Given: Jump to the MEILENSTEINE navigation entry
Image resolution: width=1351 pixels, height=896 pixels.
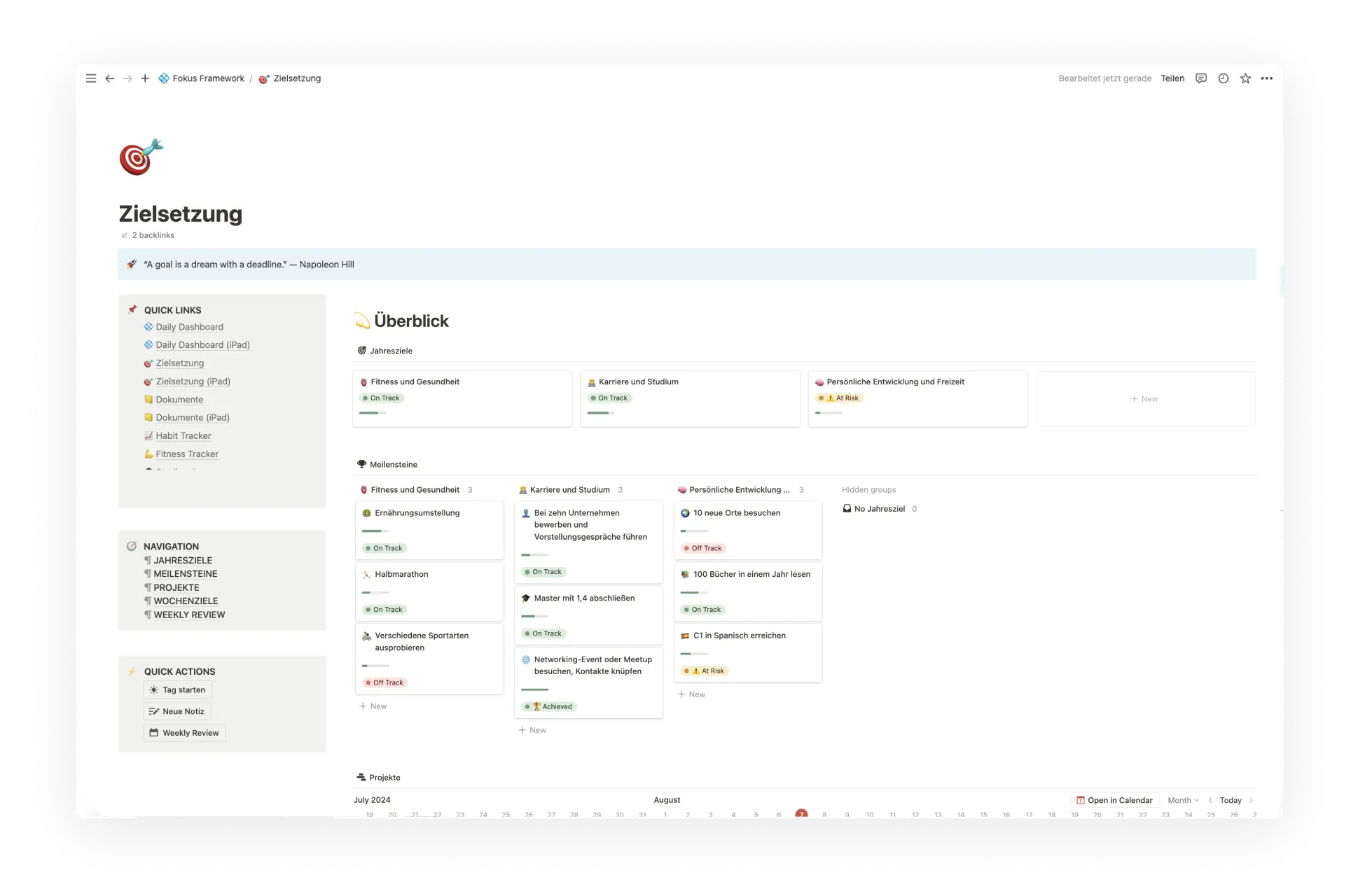Looking at the screenshot, I should tap(185, 574).
